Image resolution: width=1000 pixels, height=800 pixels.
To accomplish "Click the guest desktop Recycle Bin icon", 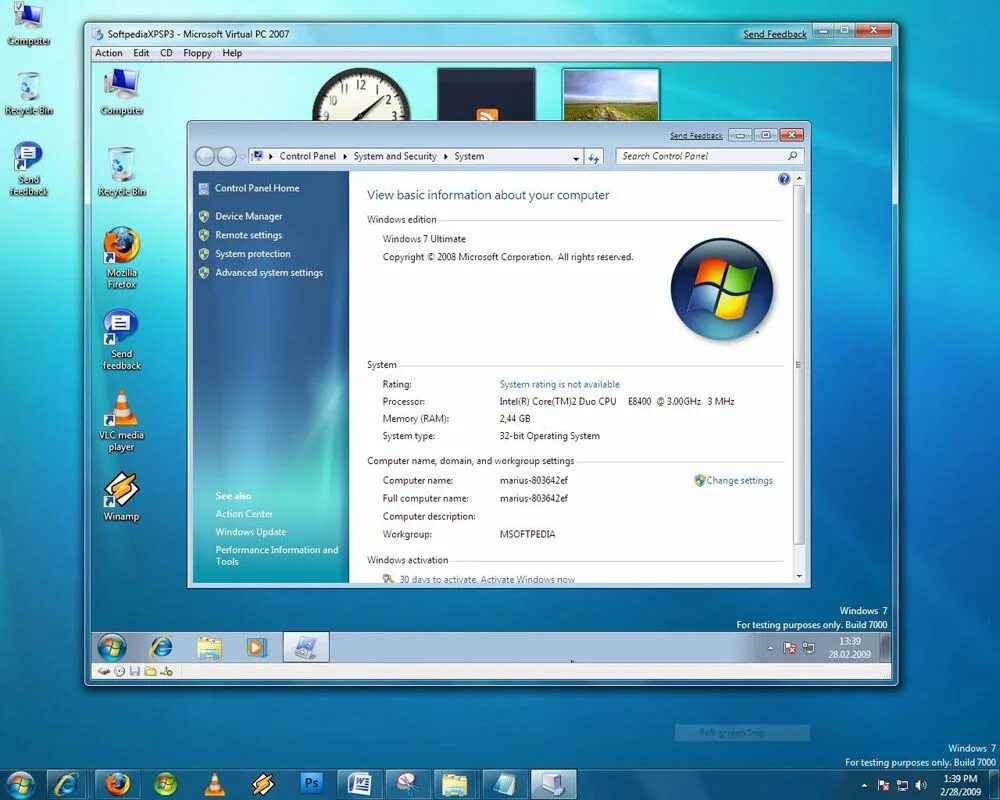I will point(121,172).
